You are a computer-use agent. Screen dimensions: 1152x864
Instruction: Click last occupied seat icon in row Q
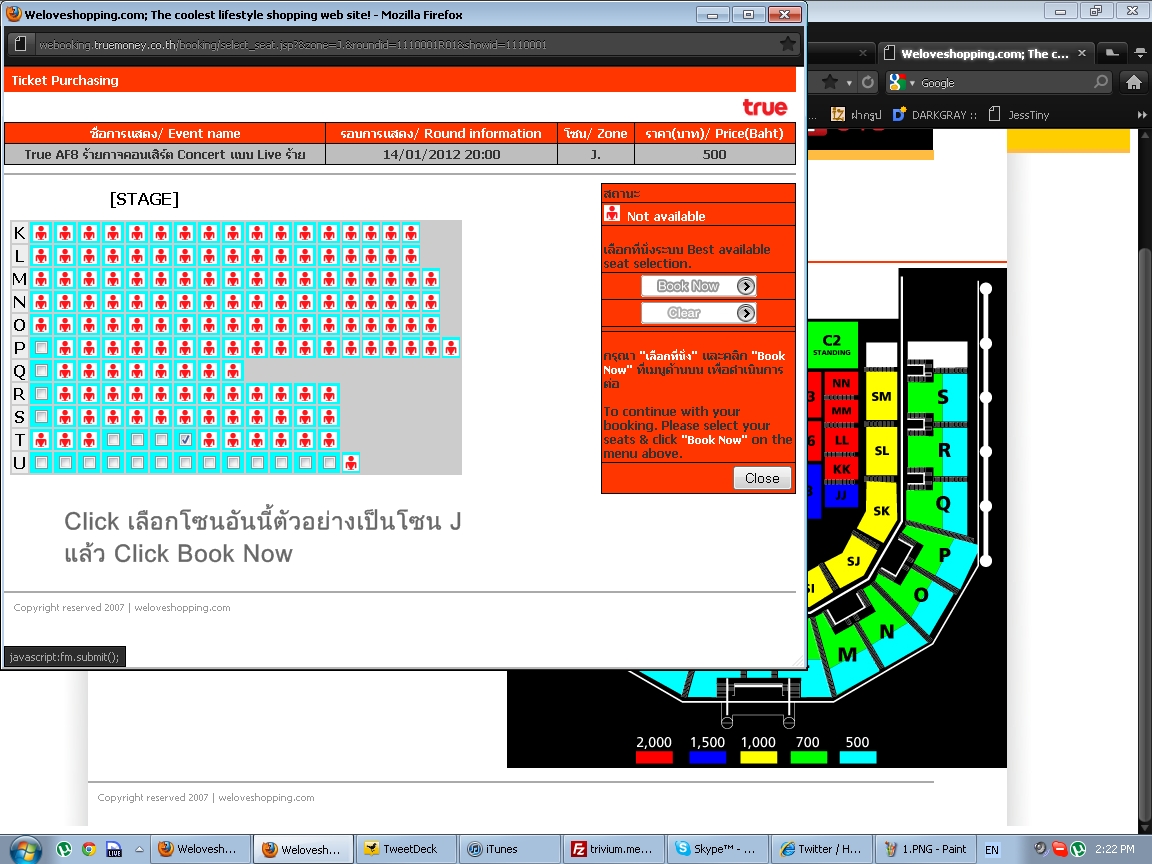233,370
